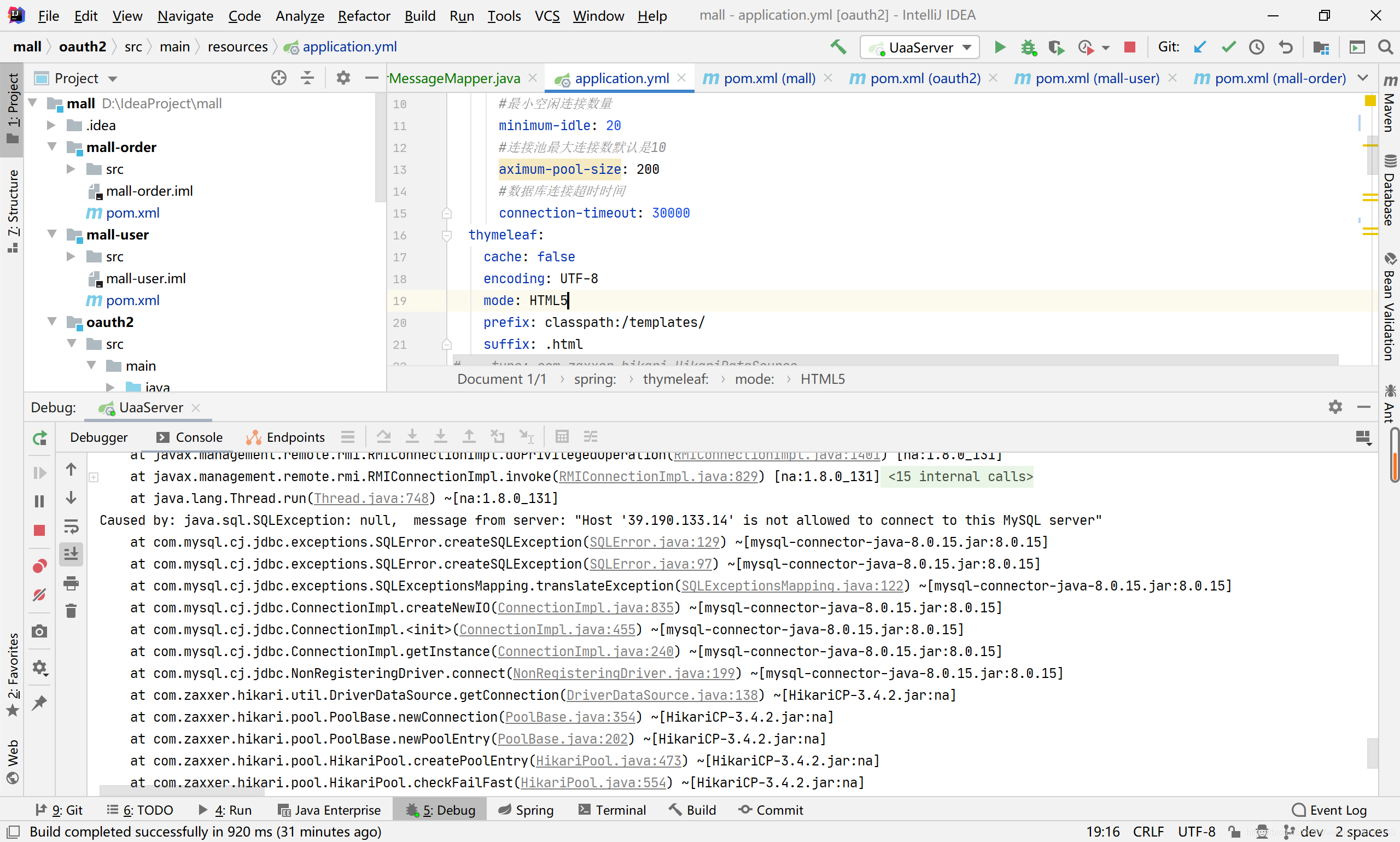Screen dimensions: 1400x842
Task: Click the Debug bug icon in toolbar
Action: [x=1028, y=47]
